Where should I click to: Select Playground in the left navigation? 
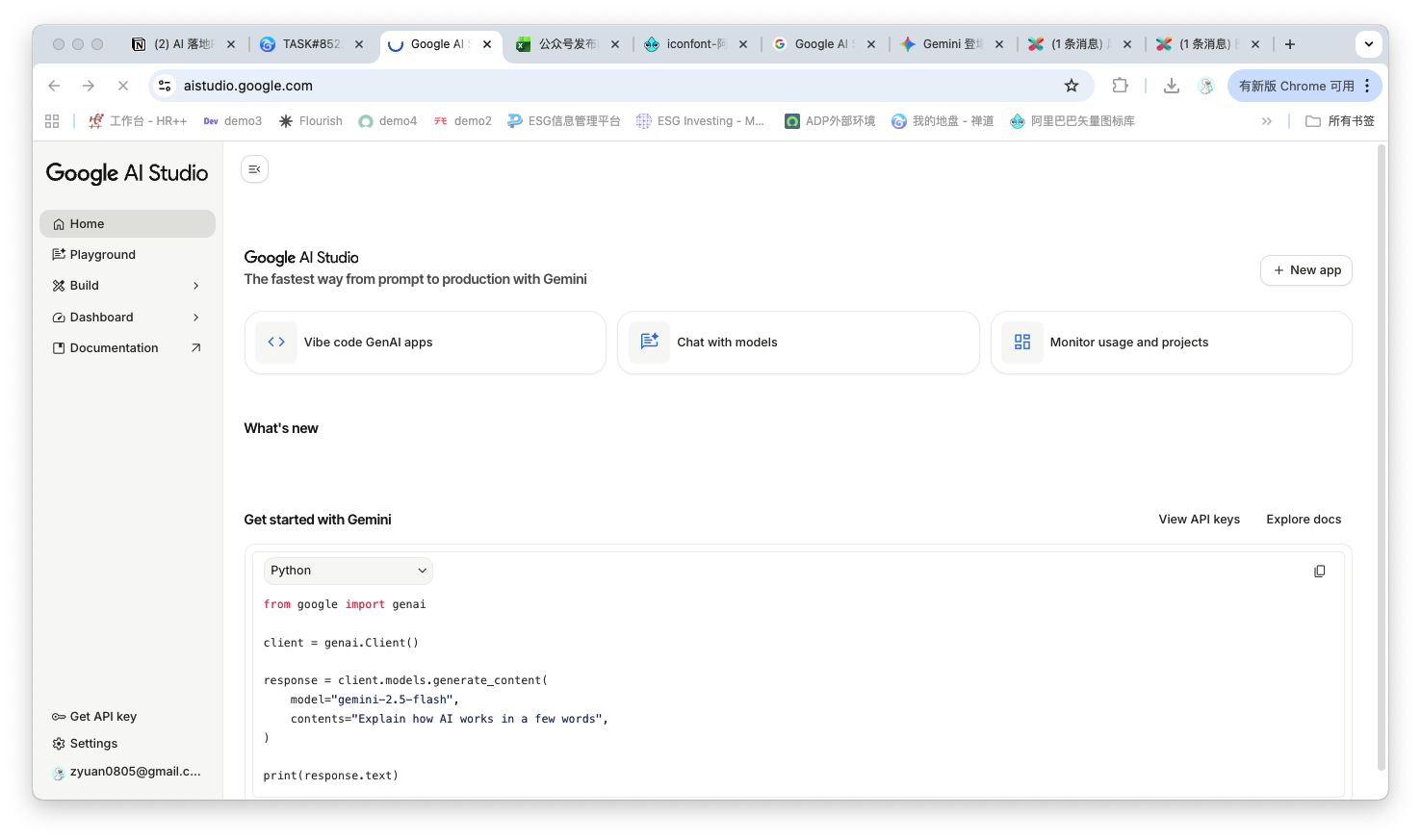[103, 255]
